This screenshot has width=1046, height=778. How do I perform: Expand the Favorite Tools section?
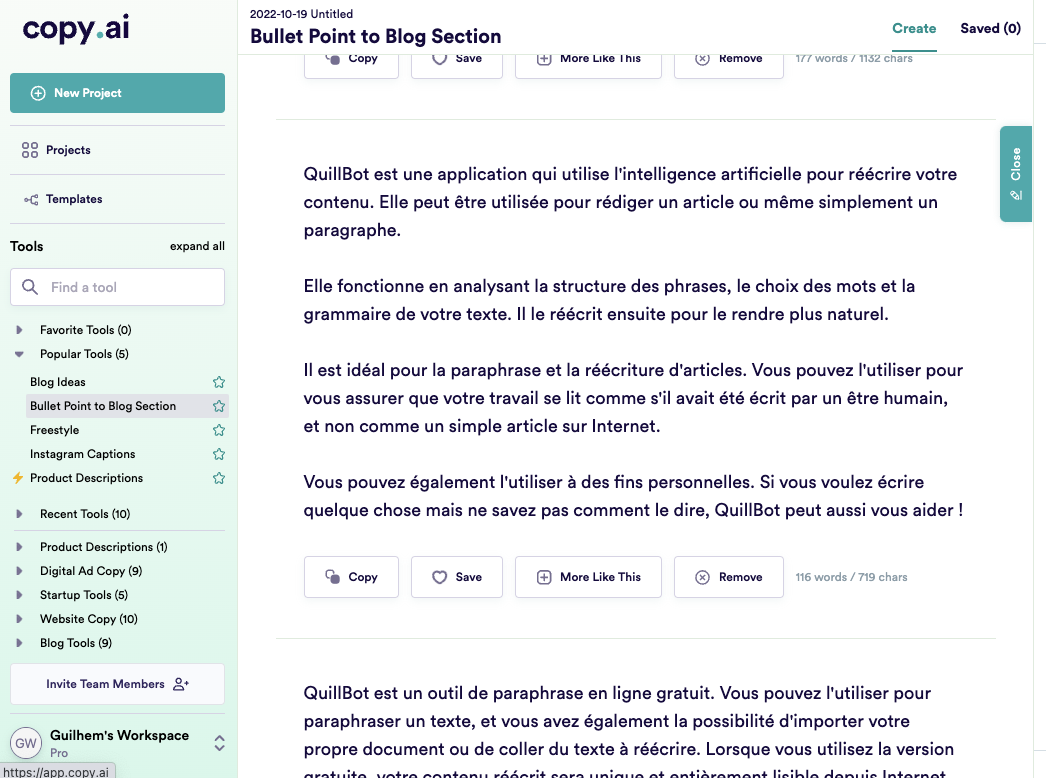[x=19, y=330]
